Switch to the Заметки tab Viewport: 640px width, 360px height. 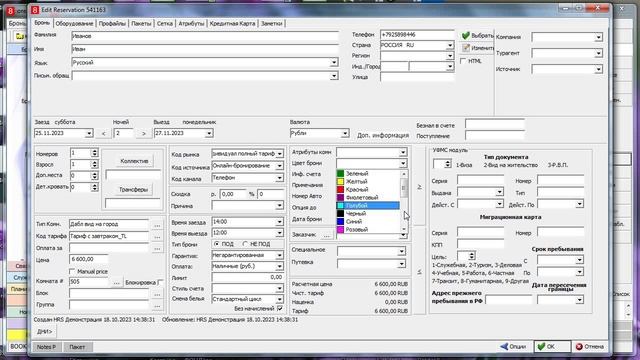click(x=271, y=24)
